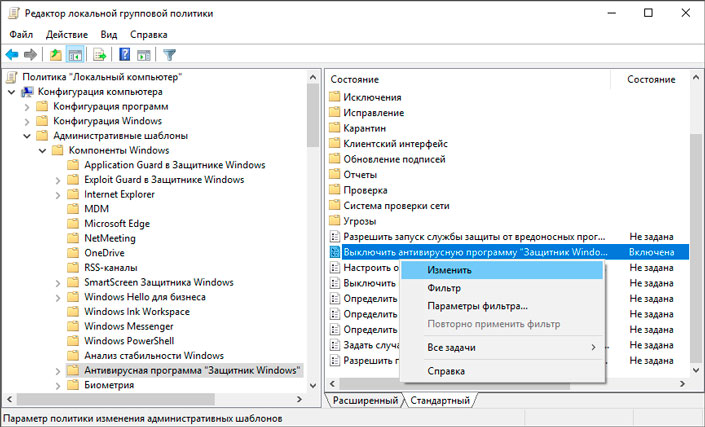The image size is (705, 427).
Task: Click left arrow of right pane horizontal scrollbar
Action: click(x=333, y=384)
